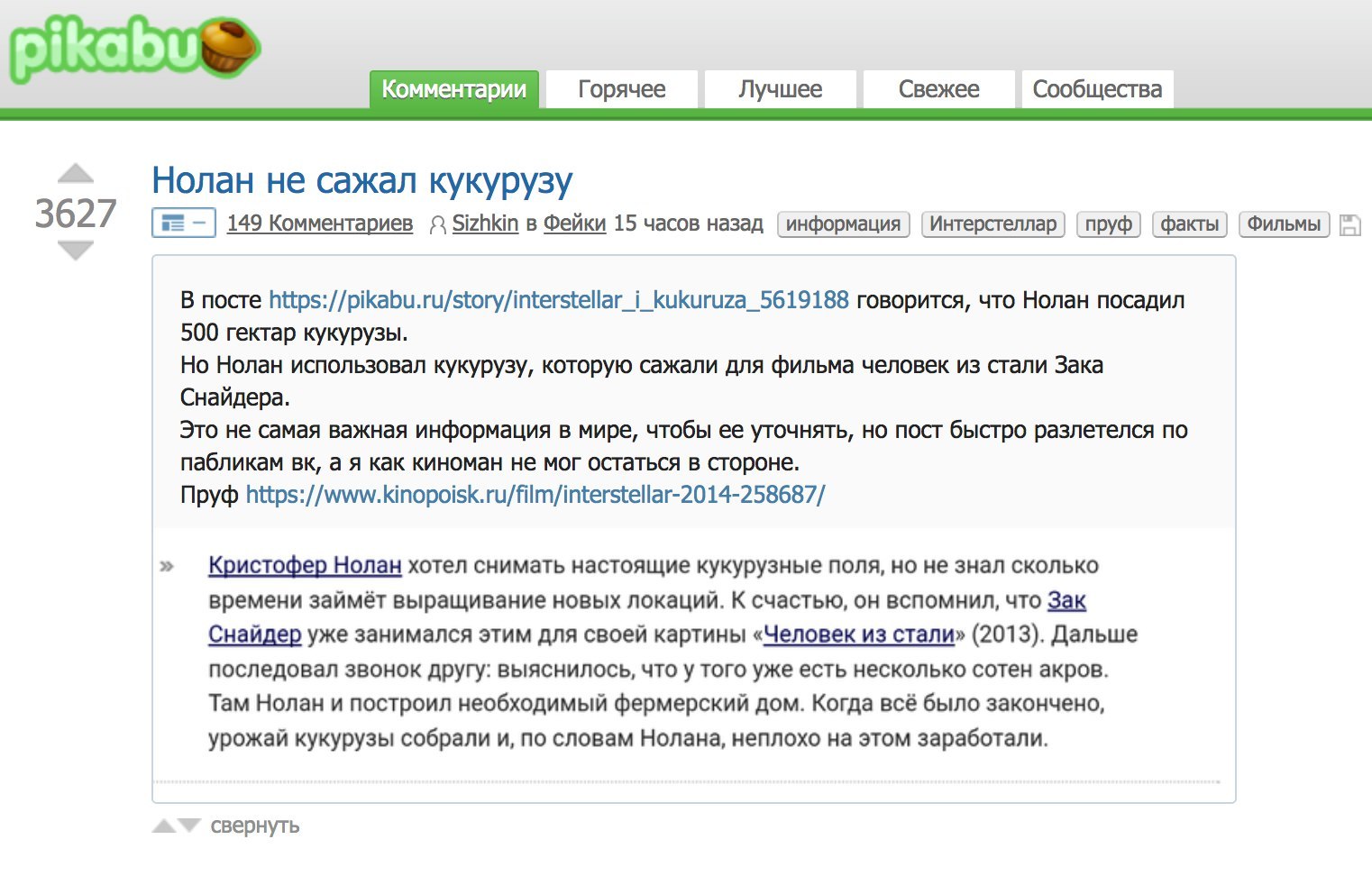Open the 149 Комментариев link
Image resolution: width=1372 pixels, height=876 pixels.
coord(320,224)
